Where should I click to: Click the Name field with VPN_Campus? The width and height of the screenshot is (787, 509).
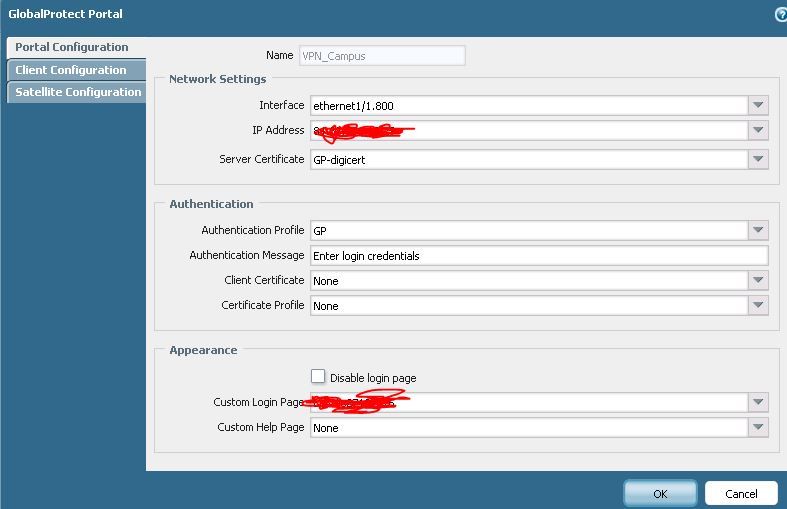381,56
